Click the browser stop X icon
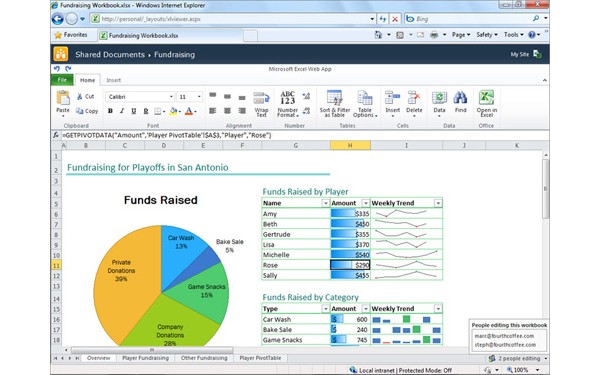 pyautogui.click(x=395, y=19)
